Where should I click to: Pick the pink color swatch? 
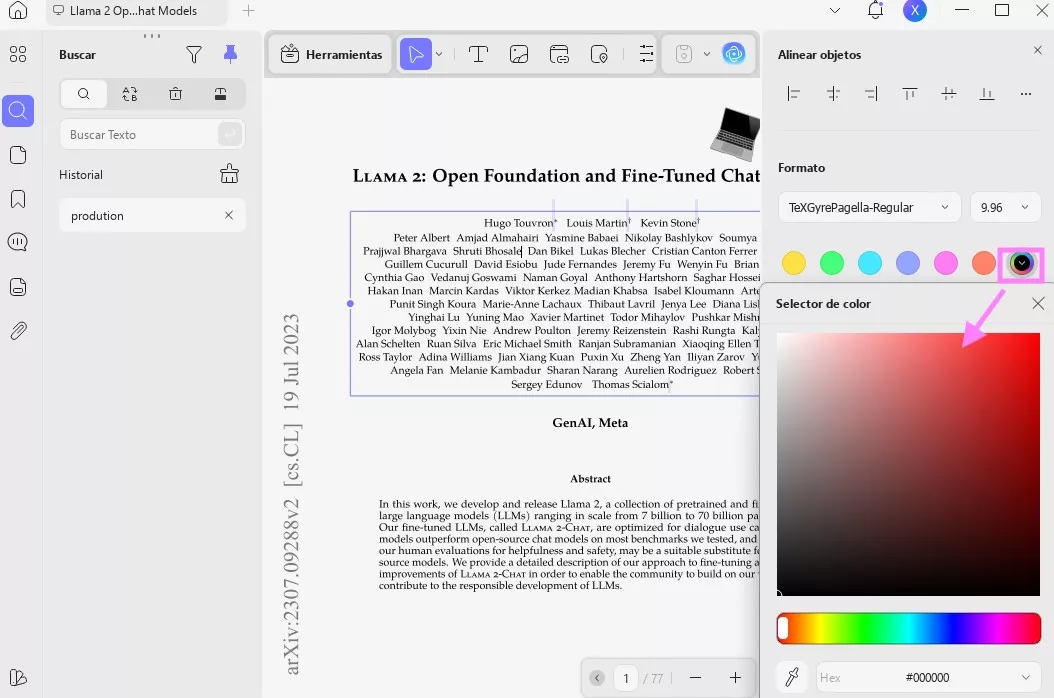[x=946, y=263]
